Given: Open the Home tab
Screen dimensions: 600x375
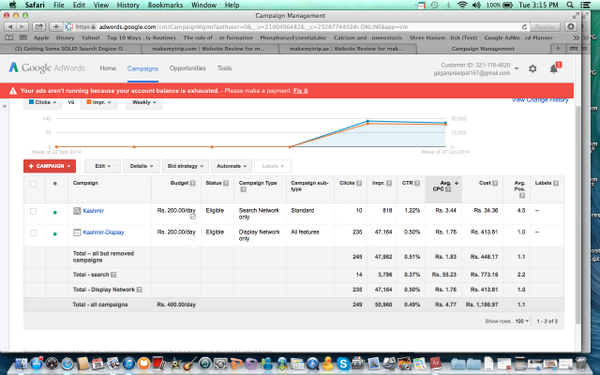Looking at the screenshot, I should click(x=108, y=68).
